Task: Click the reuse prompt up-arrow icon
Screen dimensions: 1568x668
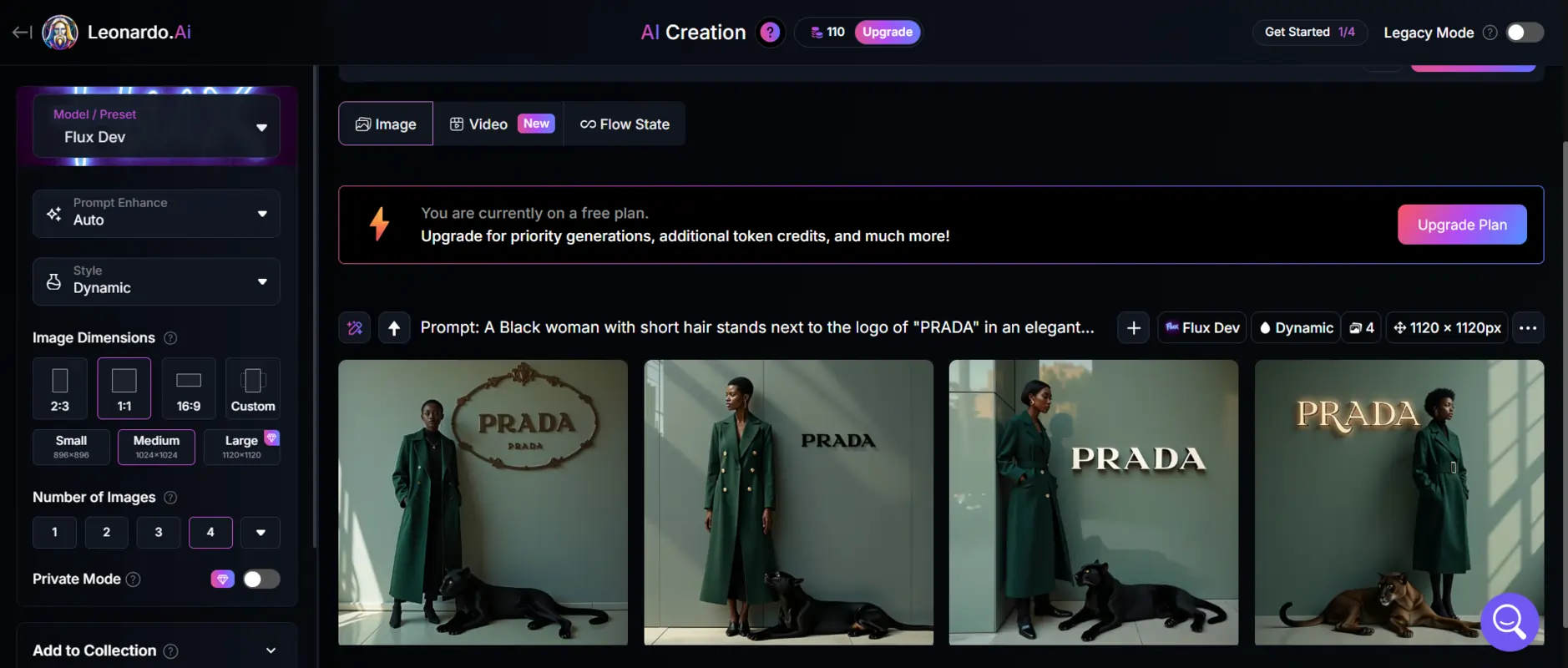Action: 394,328
